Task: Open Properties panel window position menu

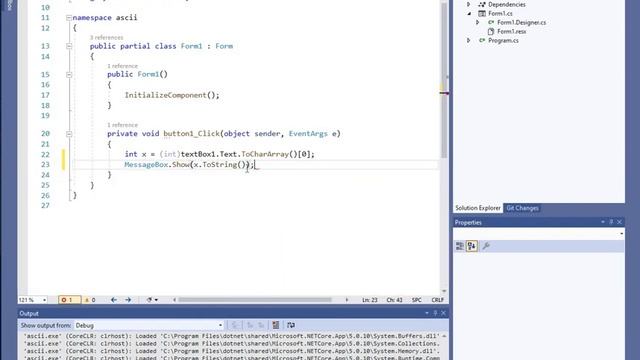Action: [603, 222]
